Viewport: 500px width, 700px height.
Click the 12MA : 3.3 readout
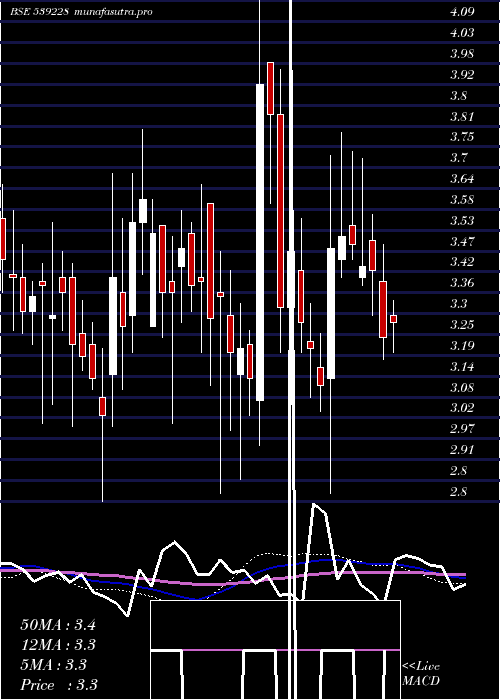tap(58, 645)
